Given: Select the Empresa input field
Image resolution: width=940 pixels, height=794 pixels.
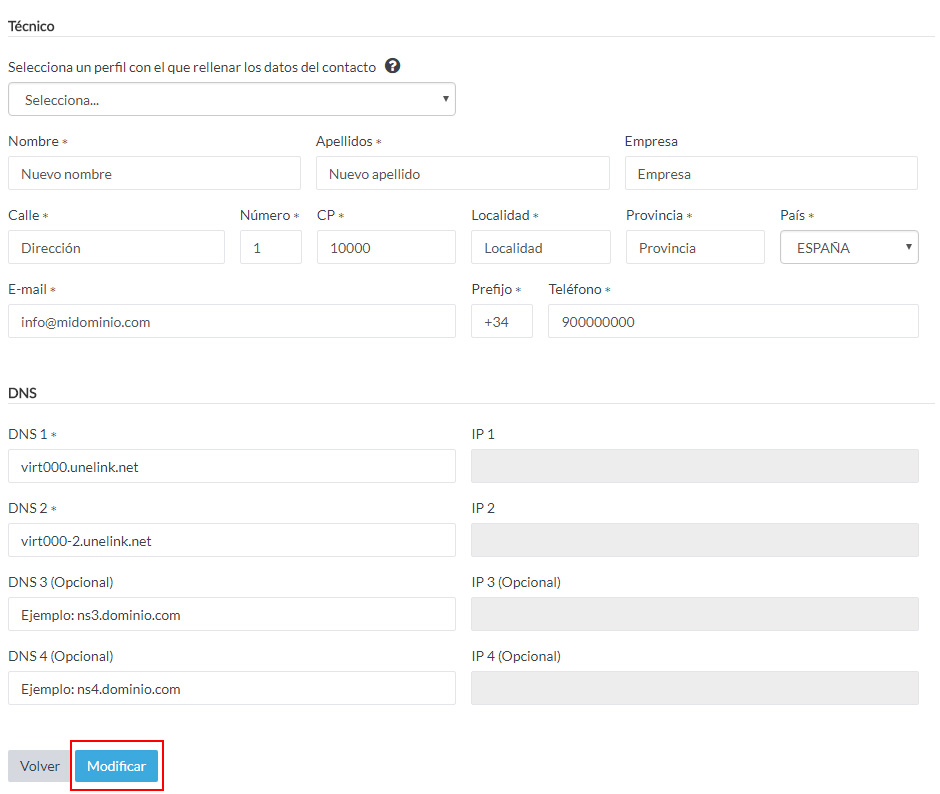Looking at the screenshot, I should [770, 174].
